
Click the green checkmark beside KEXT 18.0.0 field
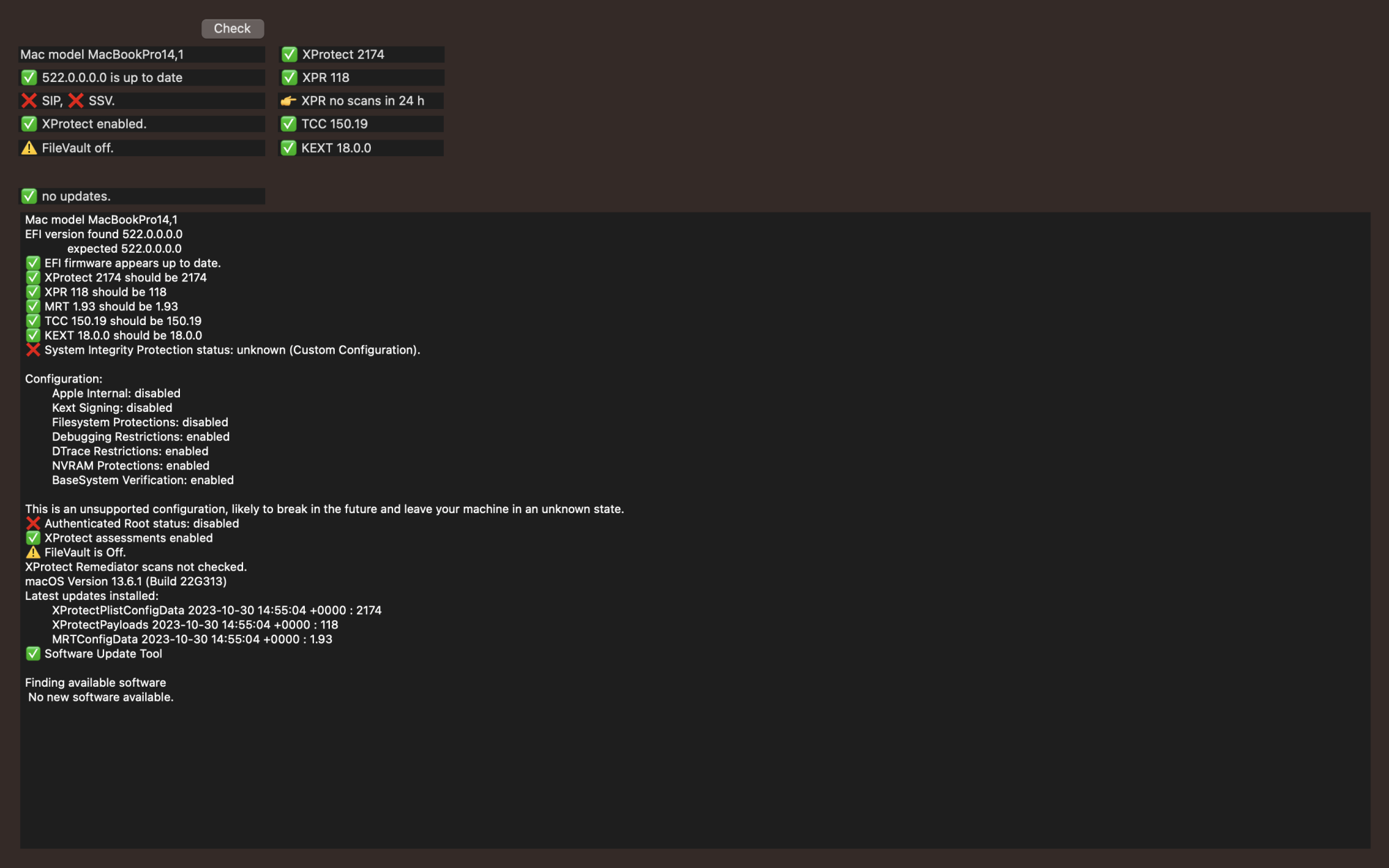pos(289,148)
